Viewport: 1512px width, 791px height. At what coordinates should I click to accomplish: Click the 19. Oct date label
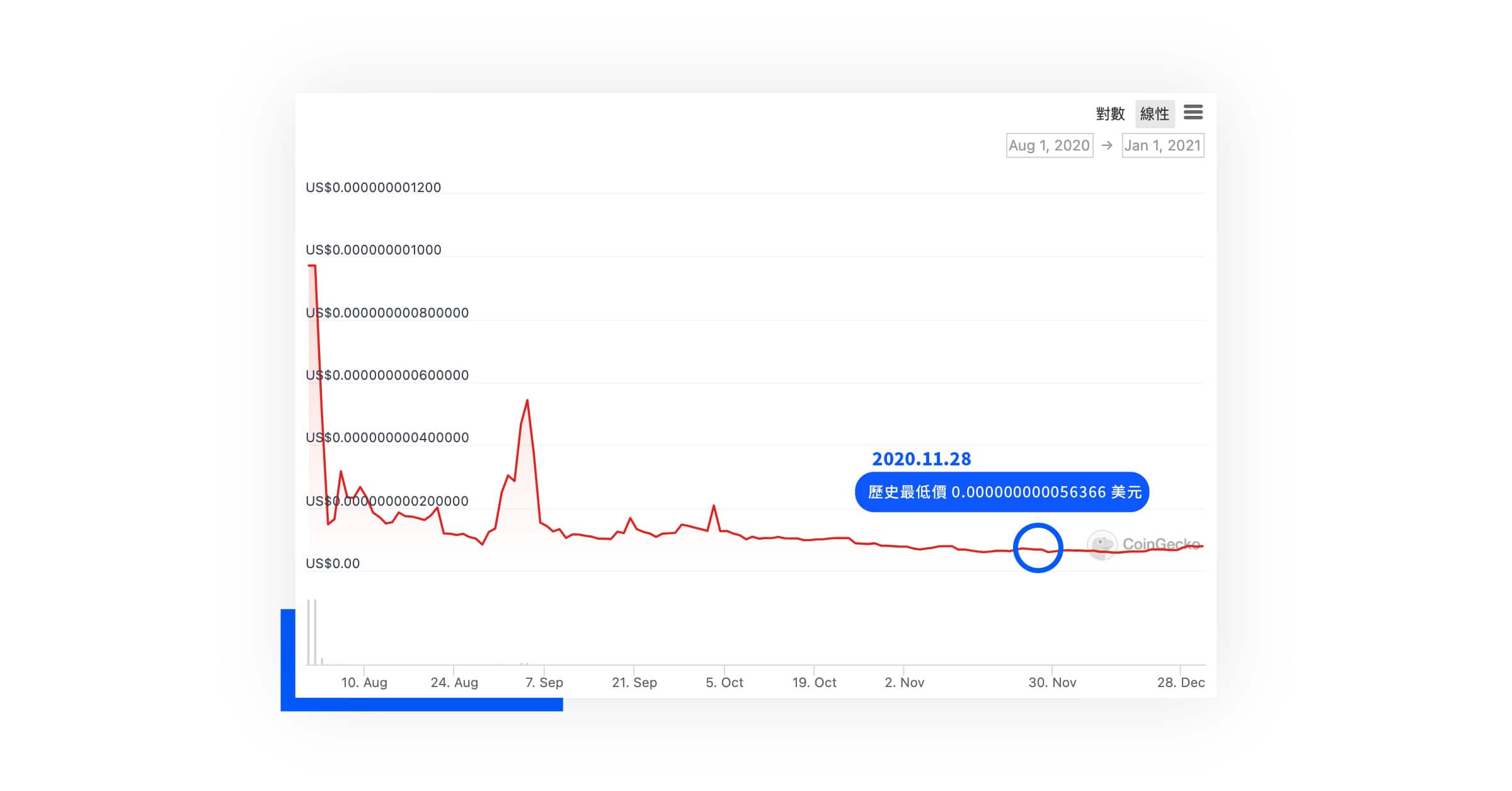coord(814,683)
